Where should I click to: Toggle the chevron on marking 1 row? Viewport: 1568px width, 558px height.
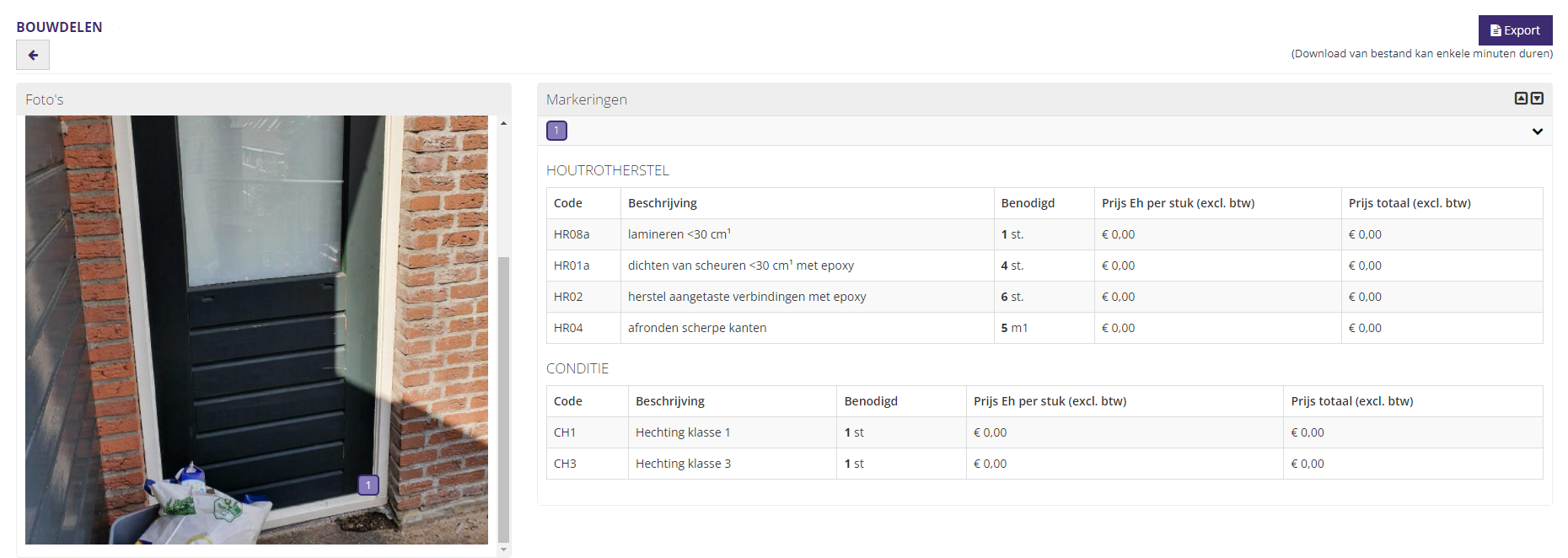click(1537, 131)
